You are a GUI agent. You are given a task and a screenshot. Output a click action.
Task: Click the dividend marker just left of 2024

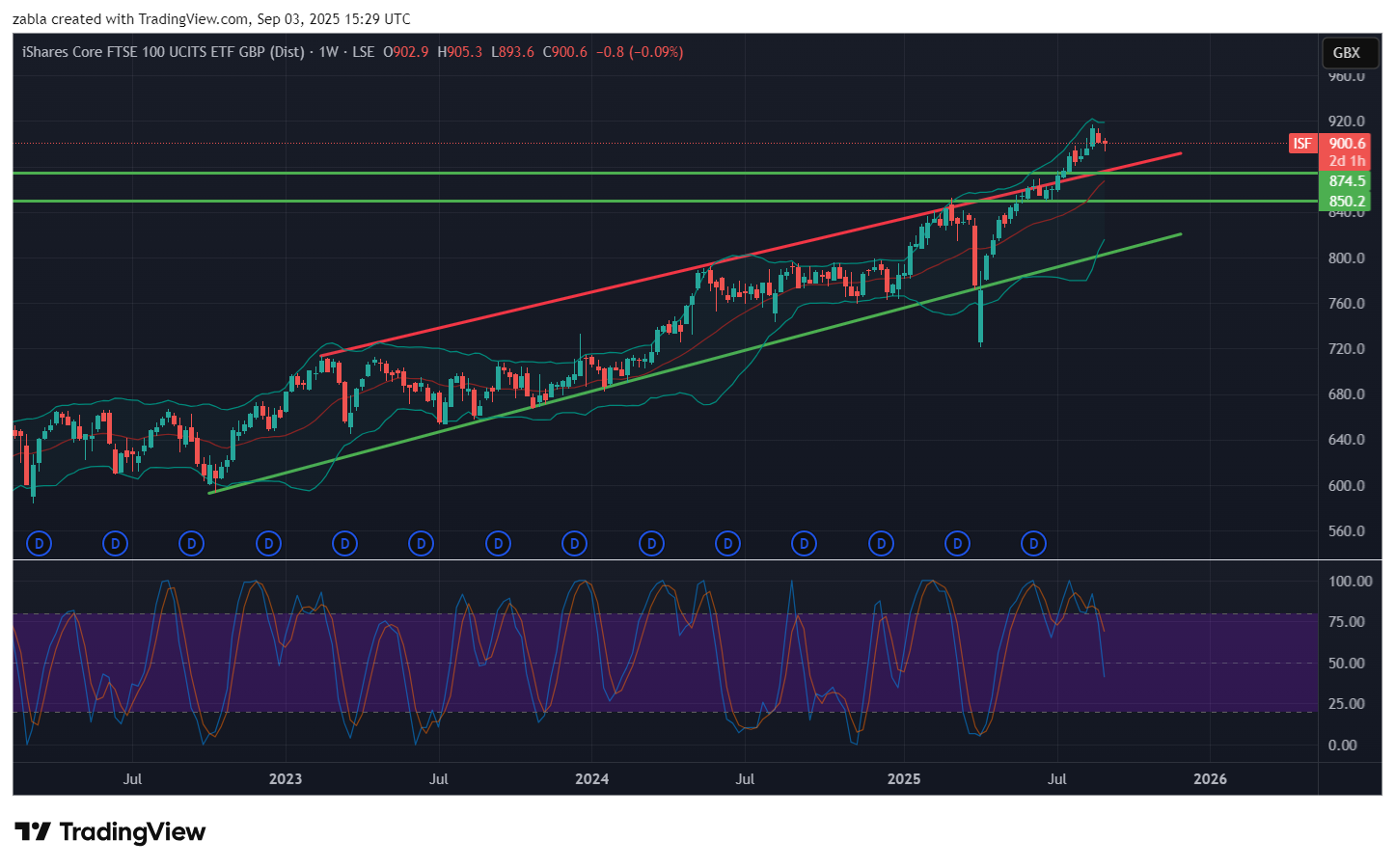[x=575, y=544]
